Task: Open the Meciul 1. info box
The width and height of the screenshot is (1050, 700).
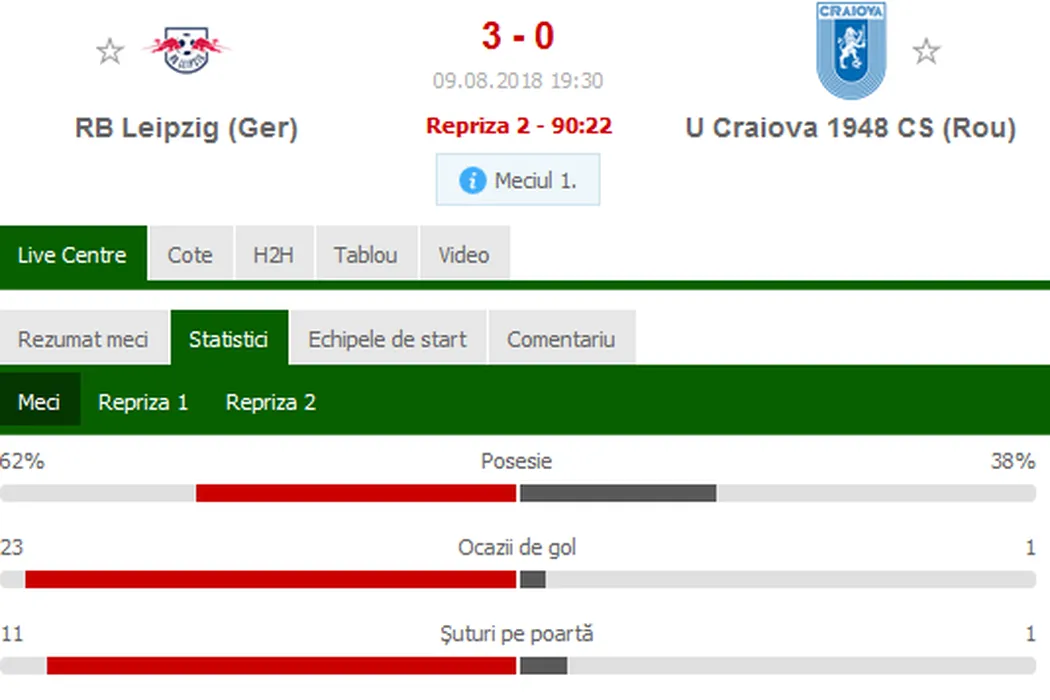Action: click(x=518, y=180)
